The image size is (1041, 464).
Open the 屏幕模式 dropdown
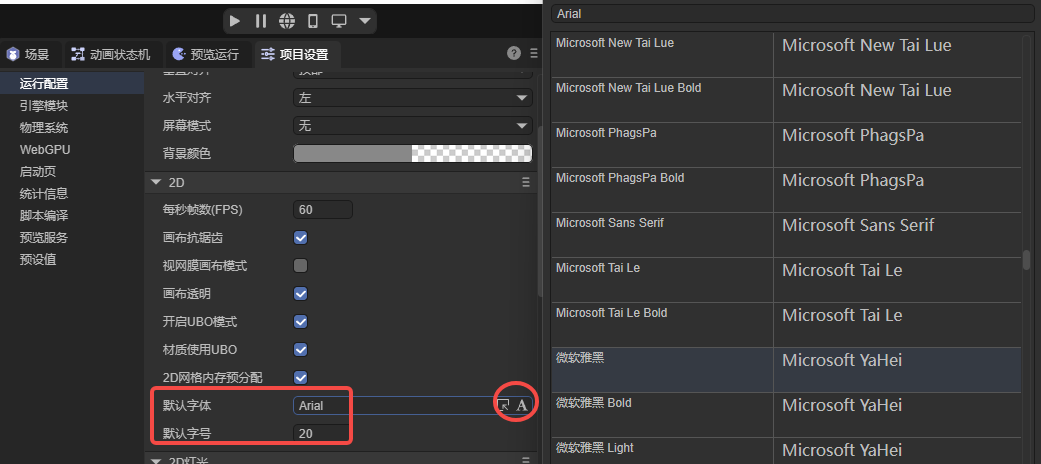point(412,126)
